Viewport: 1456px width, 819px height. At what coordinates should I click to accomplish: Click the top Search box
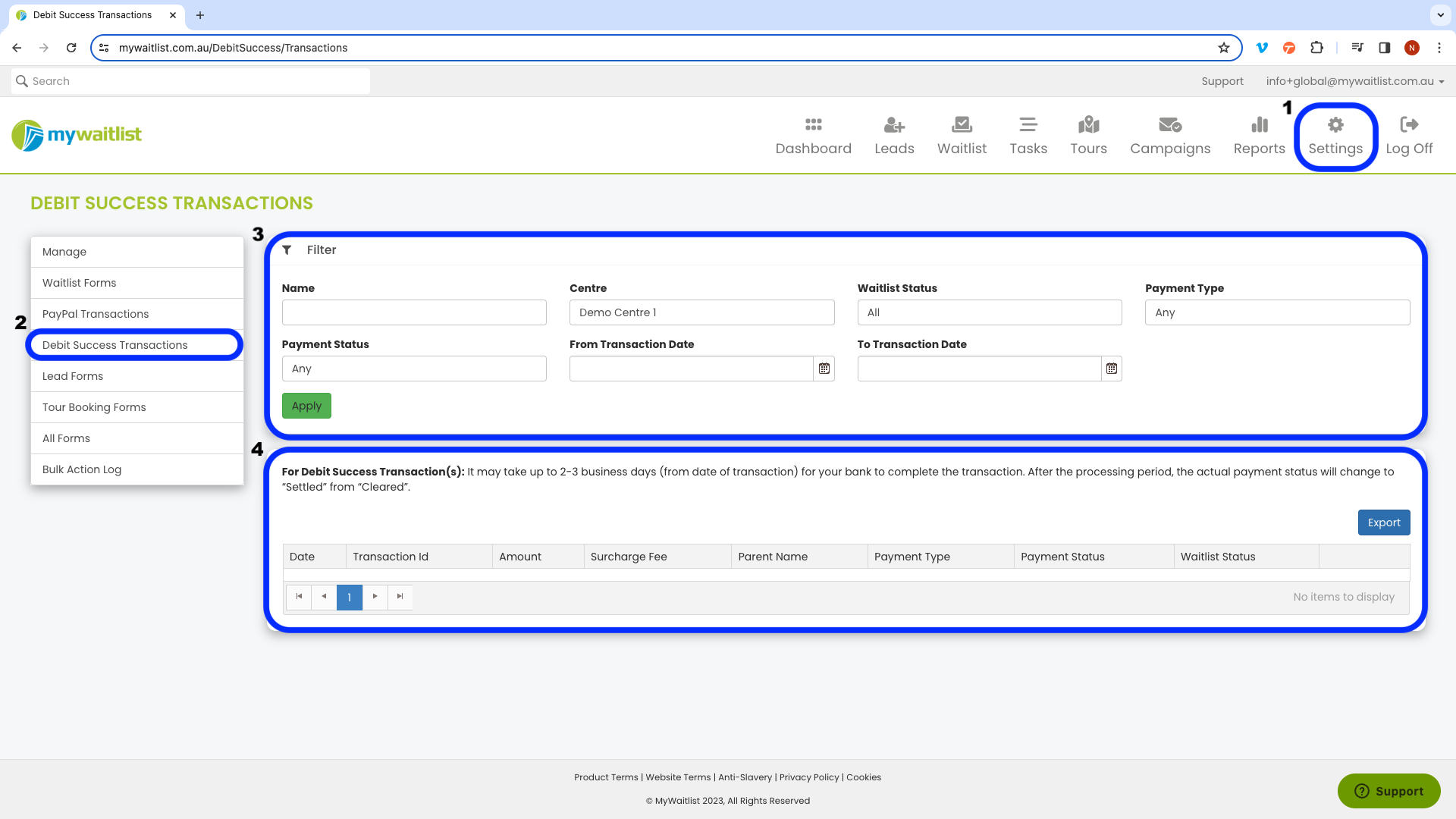pyautogui.click(x=190, y=81)
